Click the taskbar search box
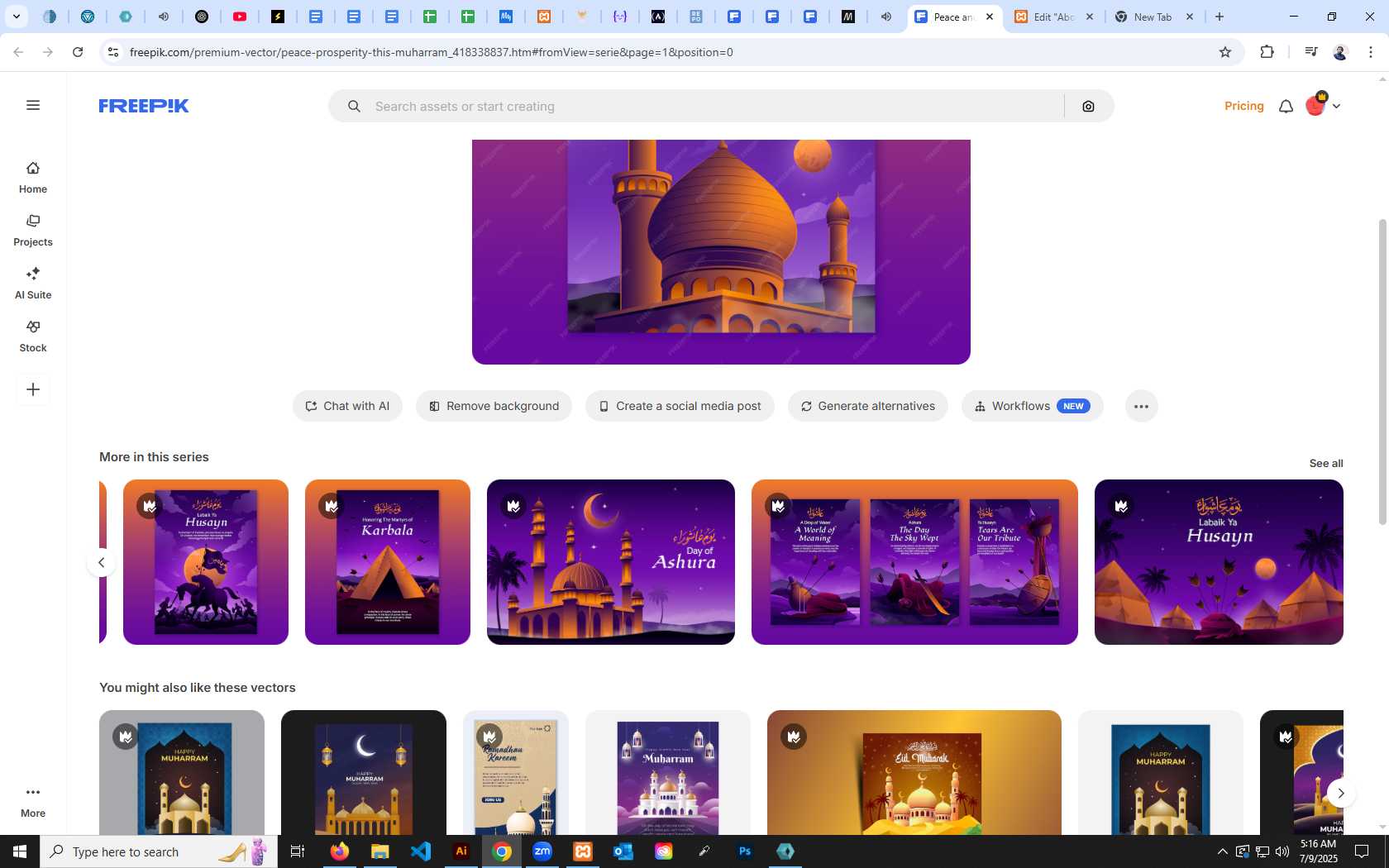This screenshot has width=1389, height=868. click(x=159, y=851)
